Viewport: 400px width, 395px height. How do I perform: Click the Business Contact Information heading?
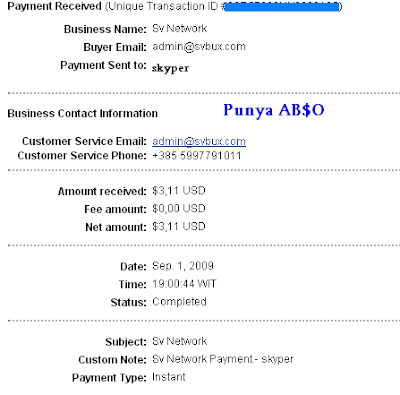(83, 114)
